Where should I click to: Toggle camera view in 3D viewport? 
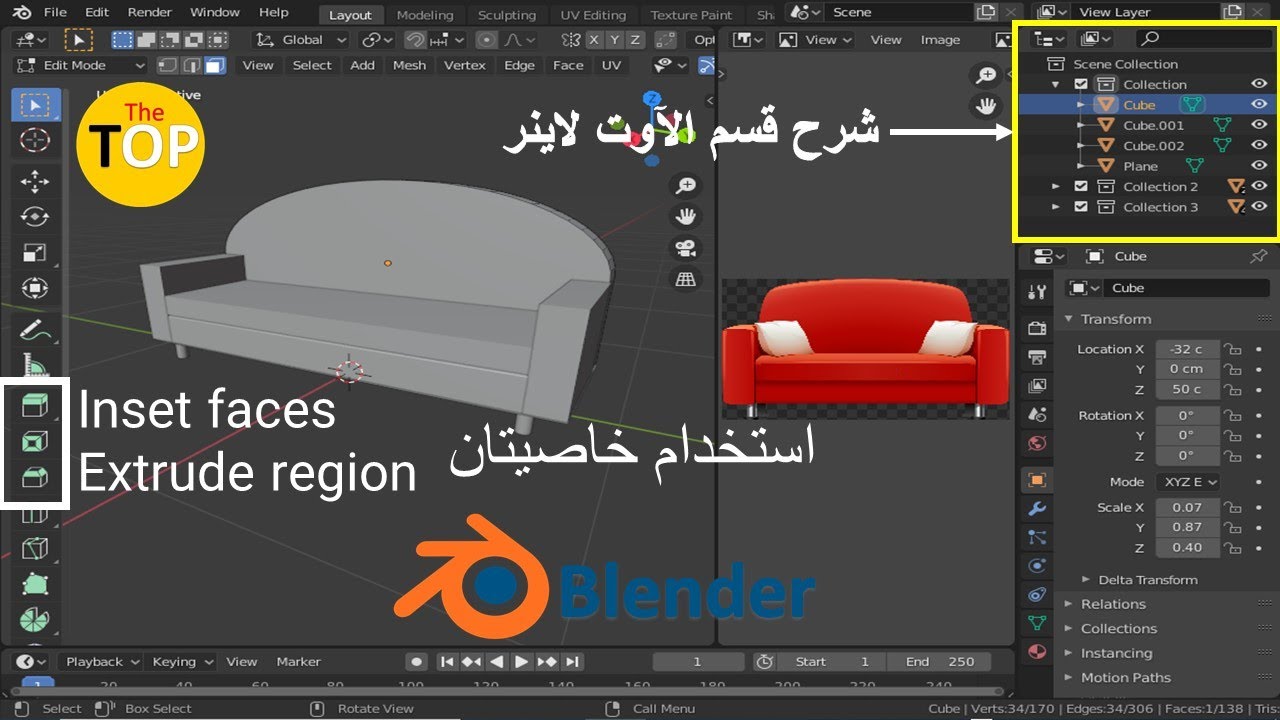(686, 248)
